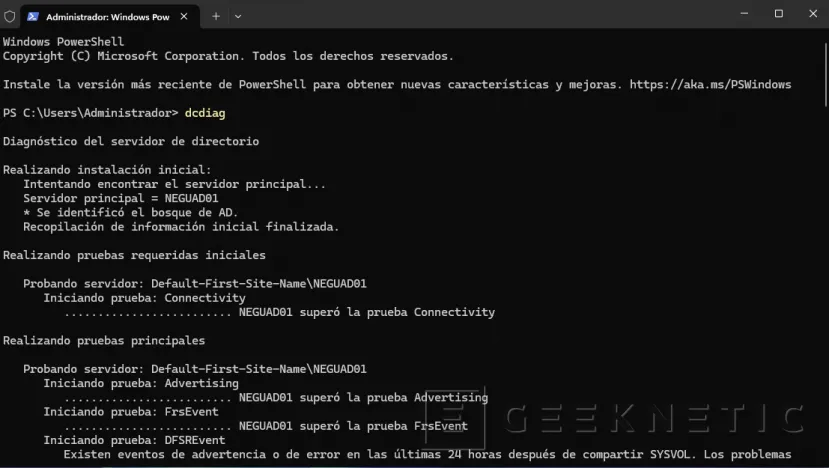Screen dimensions: 829x468
Task: Open a new tab with the plus button
Action: [x=216, y=16]
